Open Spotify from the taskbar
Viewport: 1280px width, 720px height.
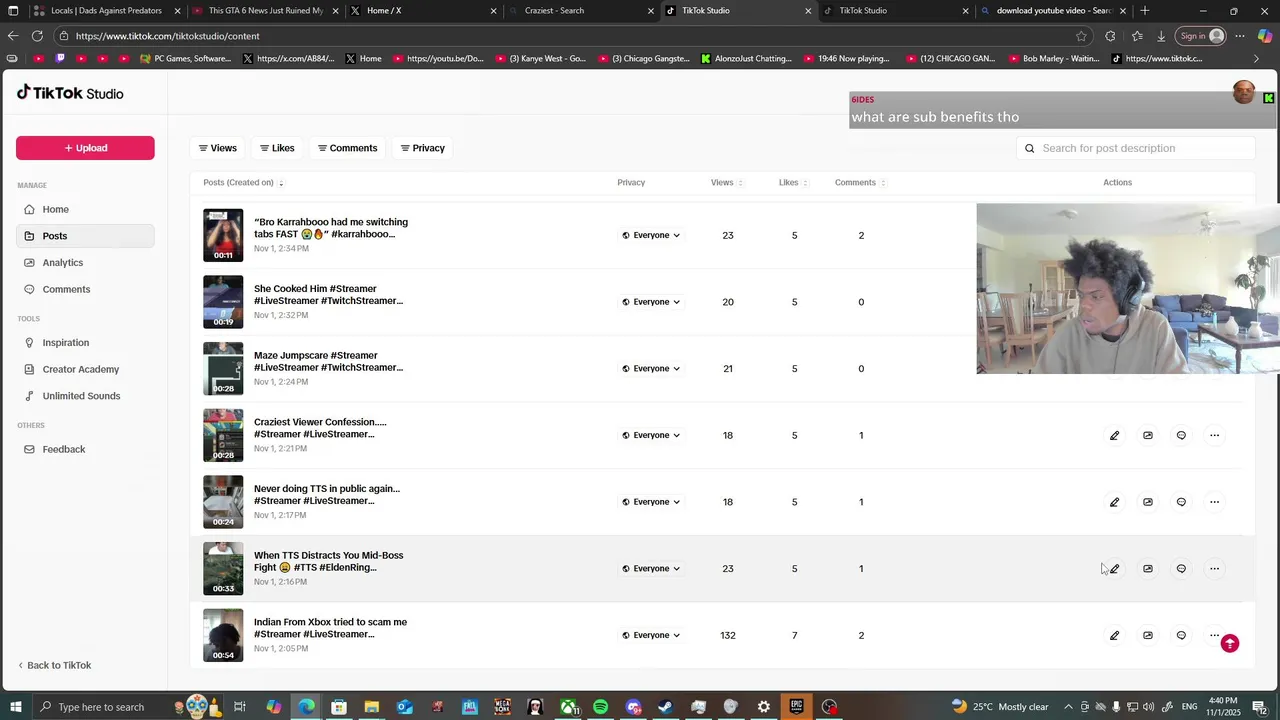(600, 707)
